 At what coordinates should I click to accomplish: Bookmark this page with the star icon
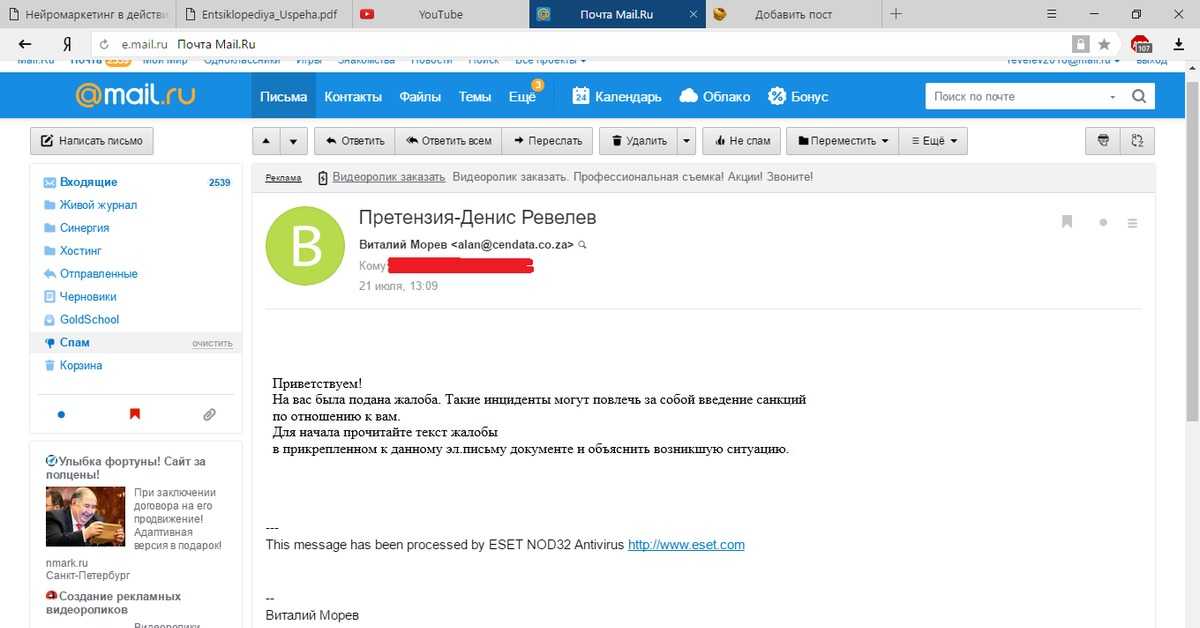pos(1104,44)
